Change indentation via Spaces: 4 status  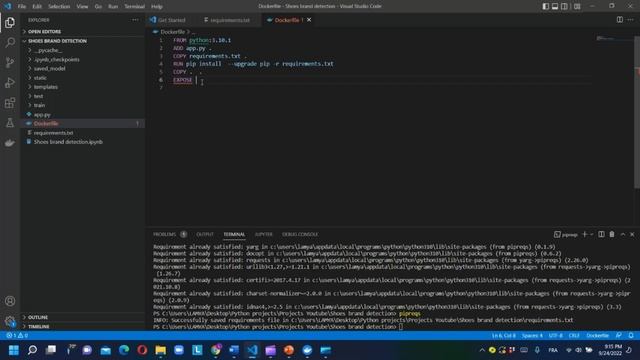pos(532,336)
